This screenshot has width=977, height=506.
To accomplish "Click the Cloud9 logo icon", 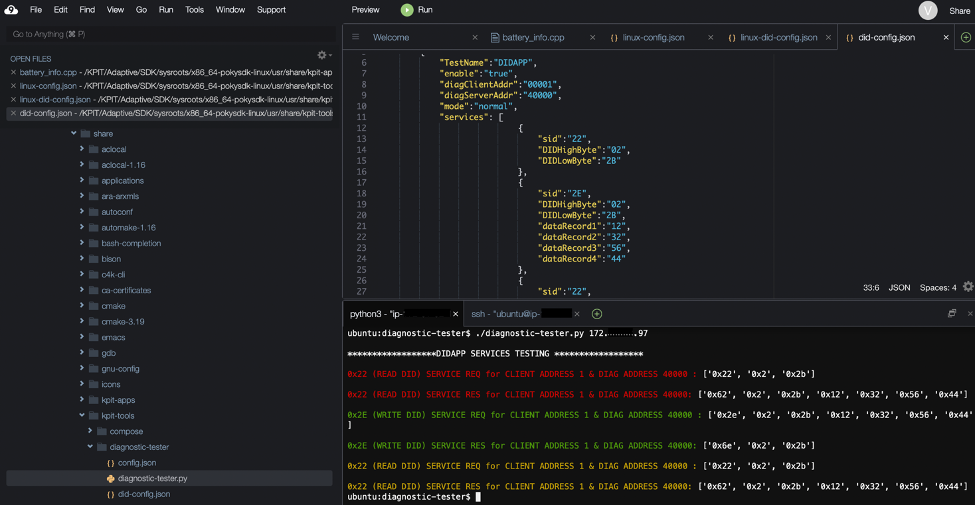I will [x=11, y=10].
